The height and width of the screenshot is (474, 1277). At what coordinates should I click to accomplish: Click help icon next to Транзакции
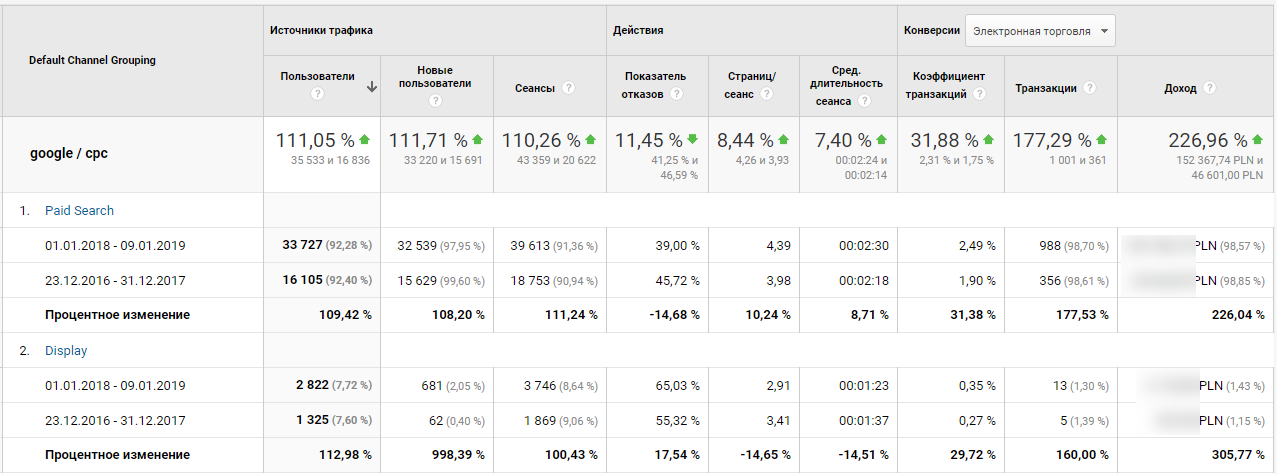tap(1090, 88)
